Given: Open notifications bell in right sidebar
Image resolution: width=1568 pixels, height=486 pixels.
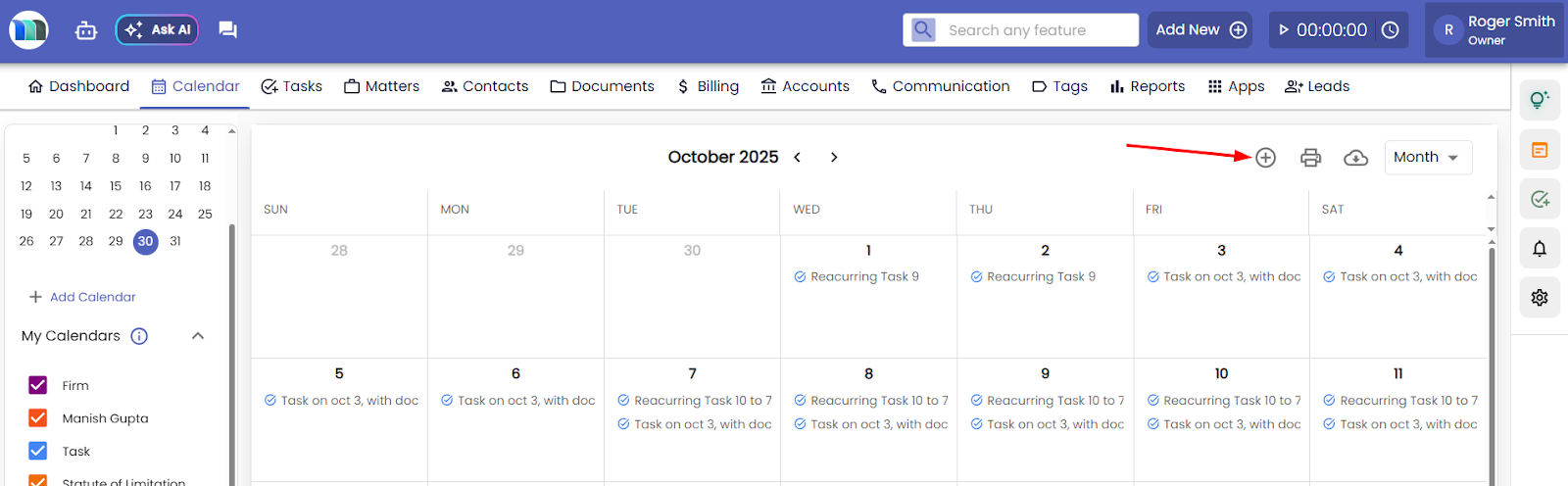Looking at the screenshot, I should pos(1540,249).
